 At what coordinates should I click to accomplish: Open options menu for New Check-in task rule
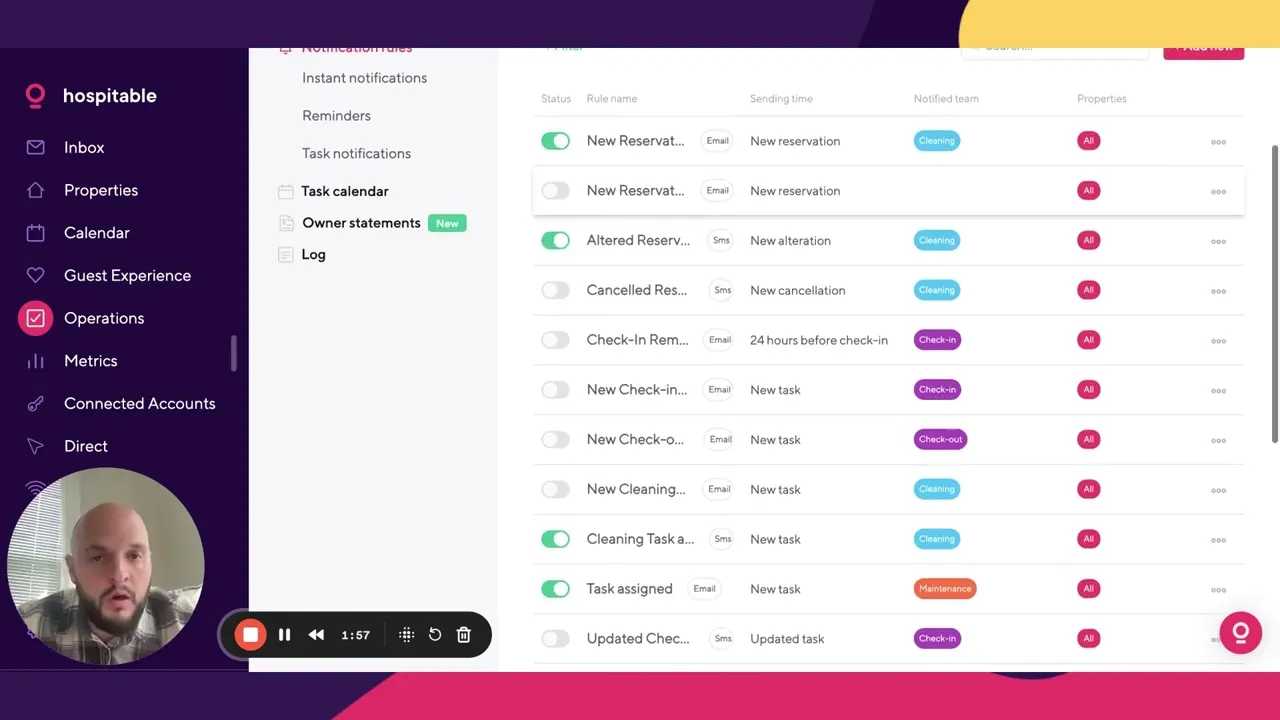(1218, 391)
